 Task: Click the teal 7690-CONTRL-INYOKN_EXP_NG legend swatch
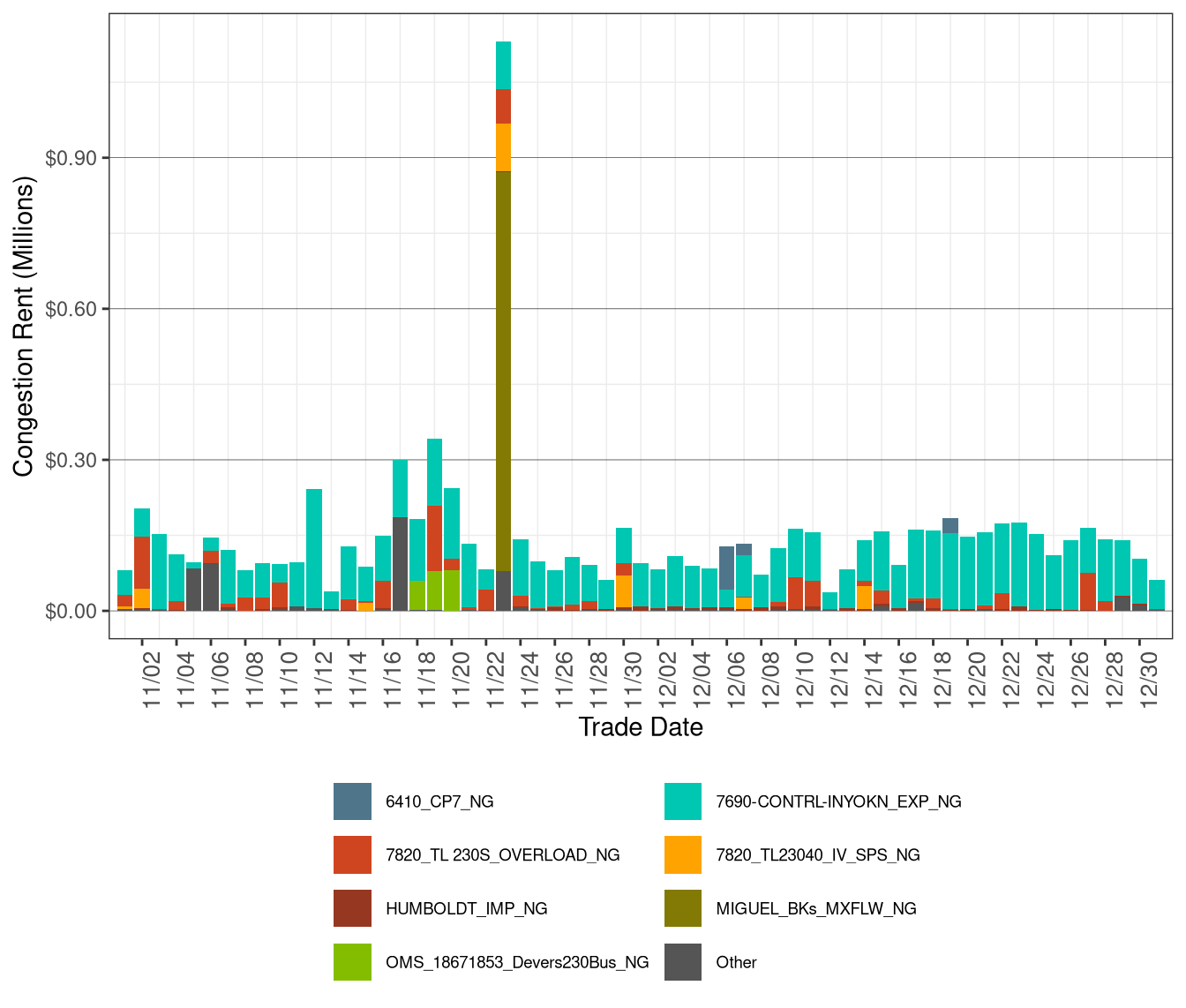686,802
